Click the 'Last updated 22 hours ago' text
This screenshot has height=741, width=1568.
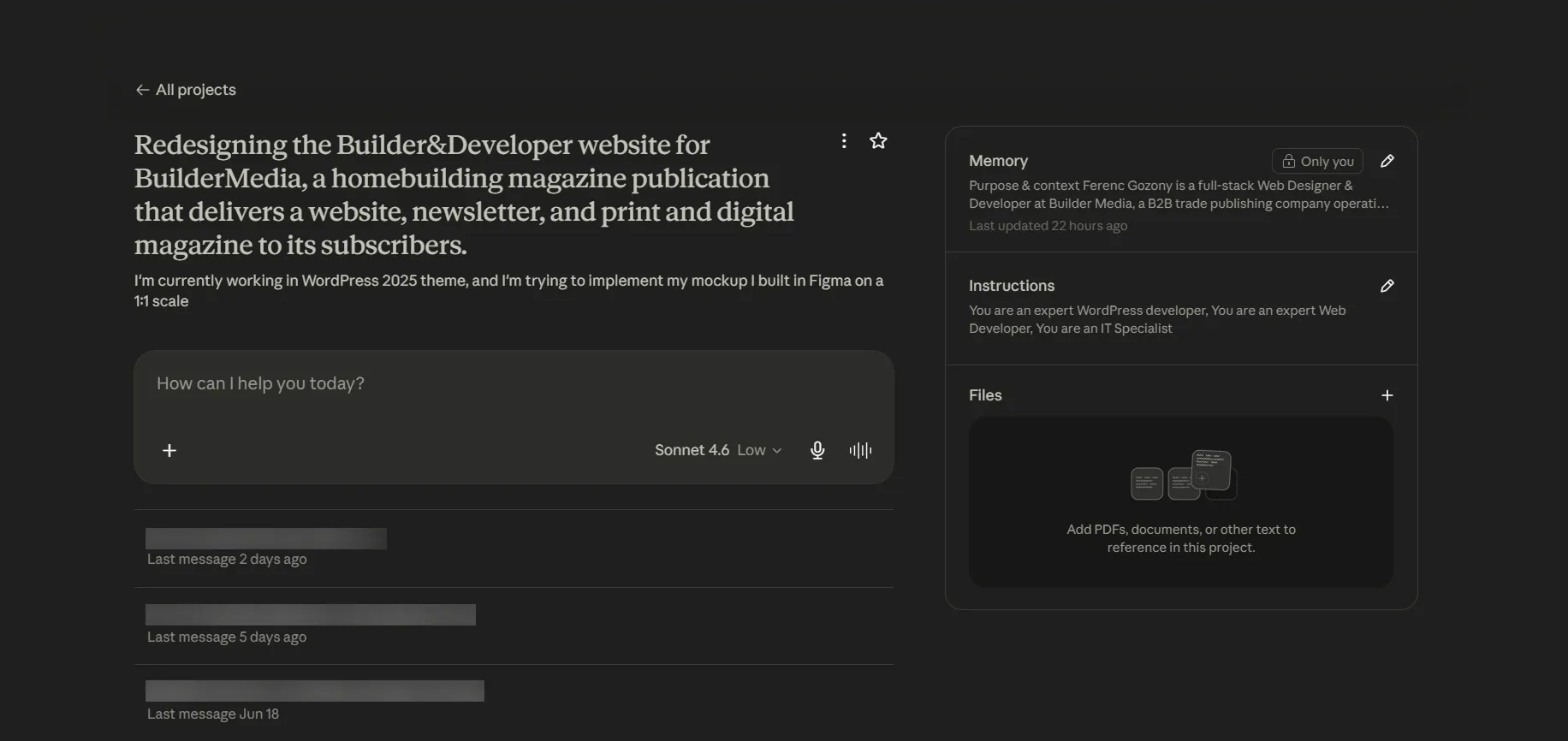1048,226
